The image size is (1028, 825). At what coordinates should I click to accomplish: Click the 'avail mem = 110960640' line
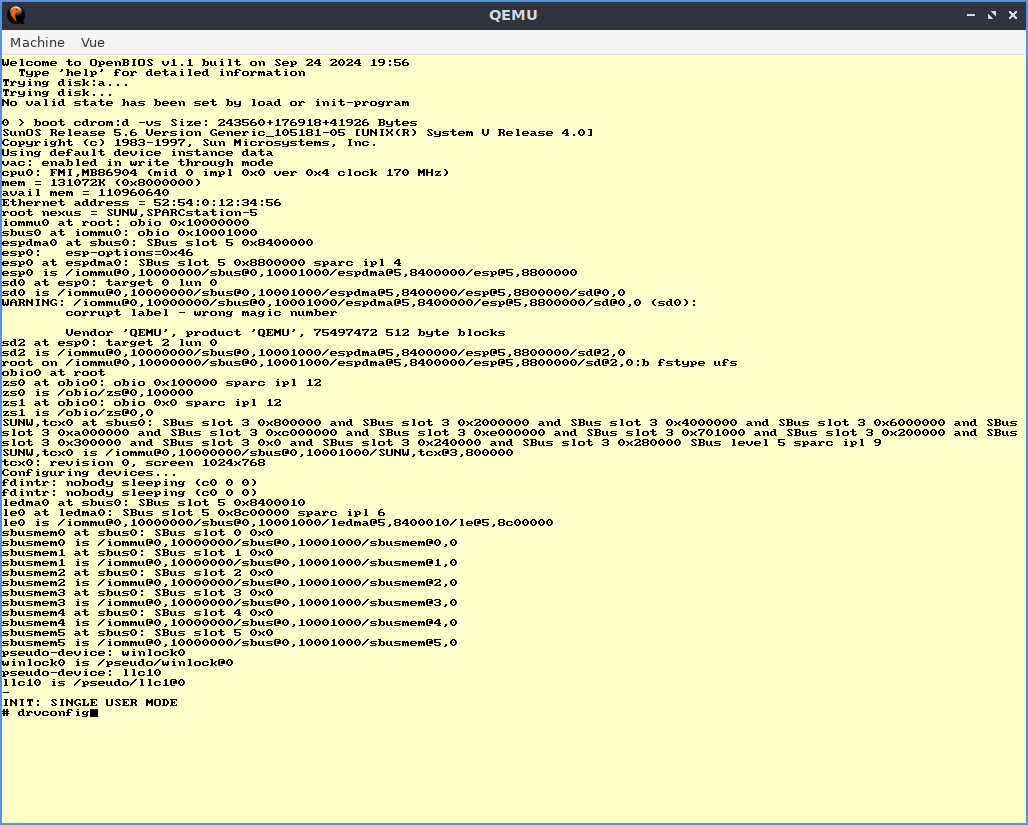(x=85, y=193)
